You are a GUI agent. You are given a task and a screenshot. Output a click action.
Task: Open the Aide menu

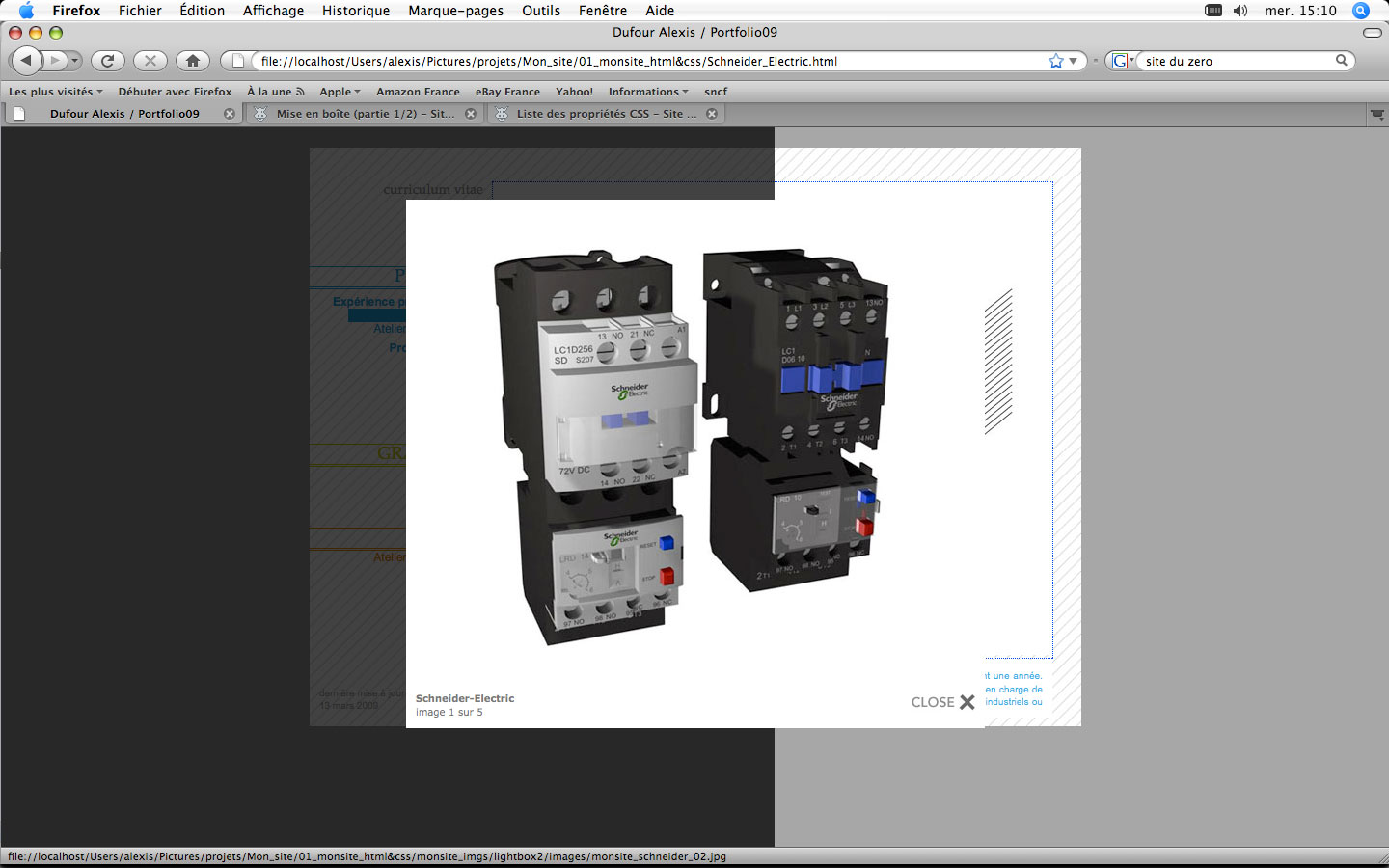click(660, 11)
